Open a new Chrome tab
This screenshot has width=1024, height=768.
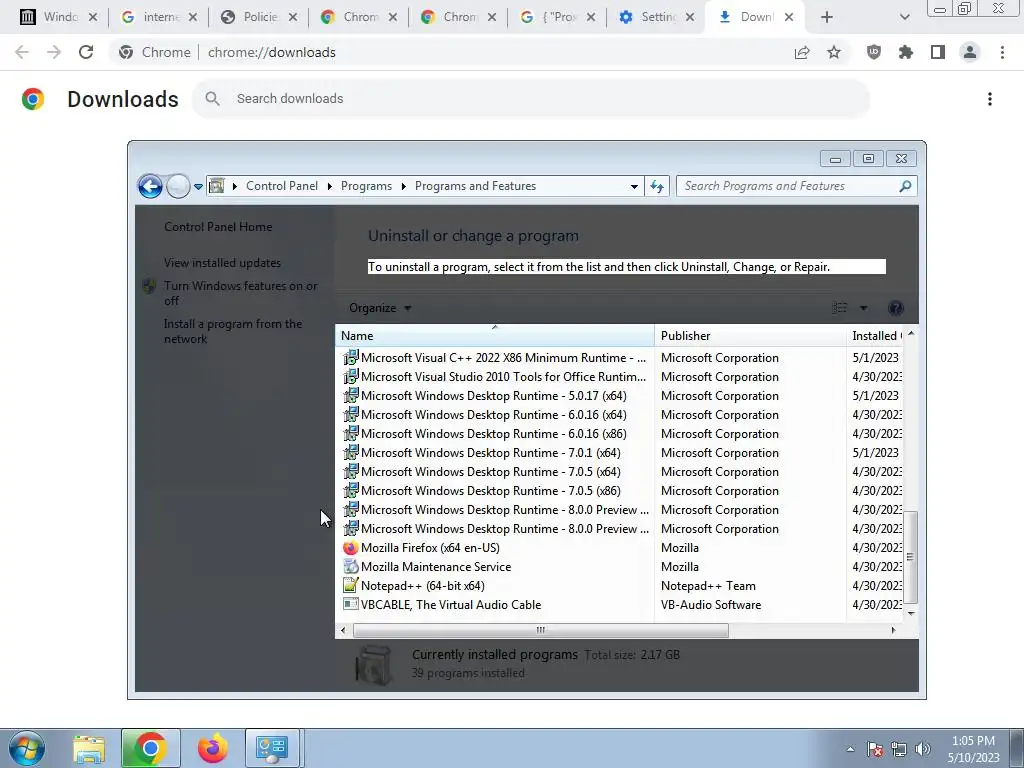click(827, 17)
